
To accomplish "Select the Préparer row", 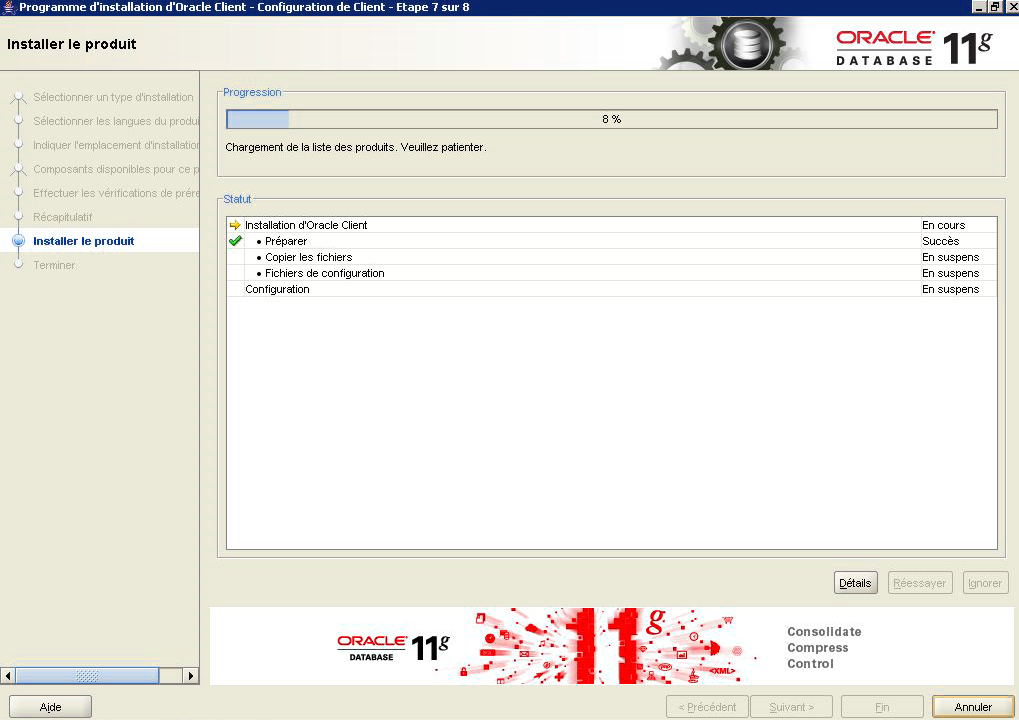I will pos(612,241).
